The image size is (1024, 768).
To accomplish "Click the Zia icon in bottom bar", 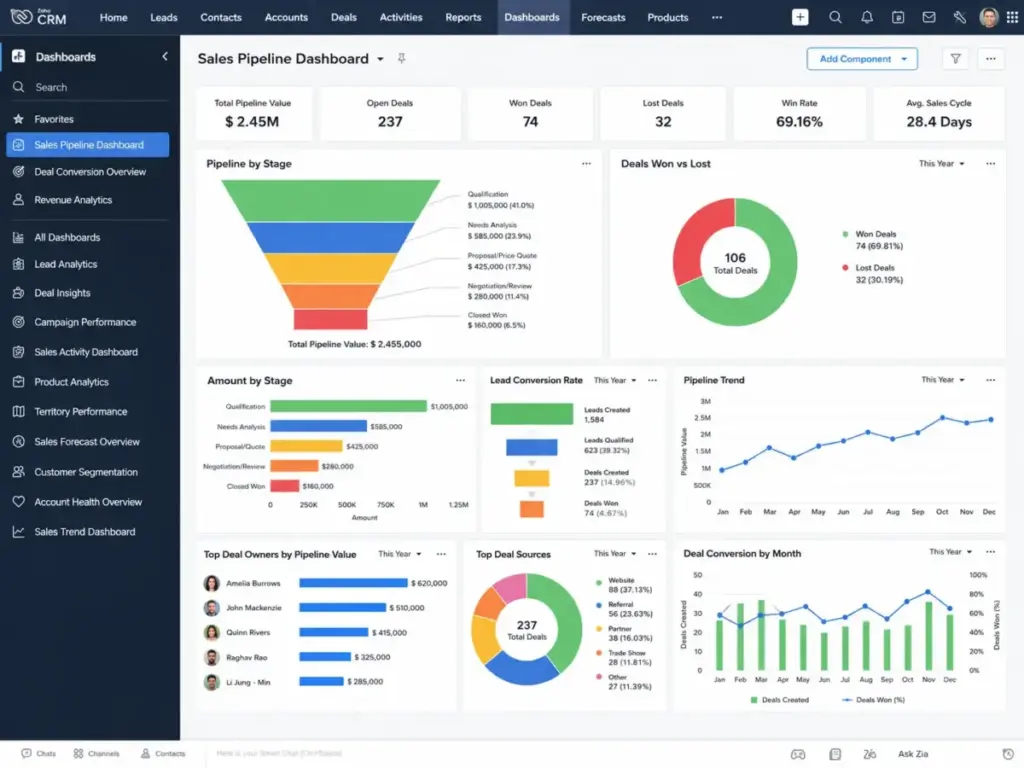I will pos(869,754).
